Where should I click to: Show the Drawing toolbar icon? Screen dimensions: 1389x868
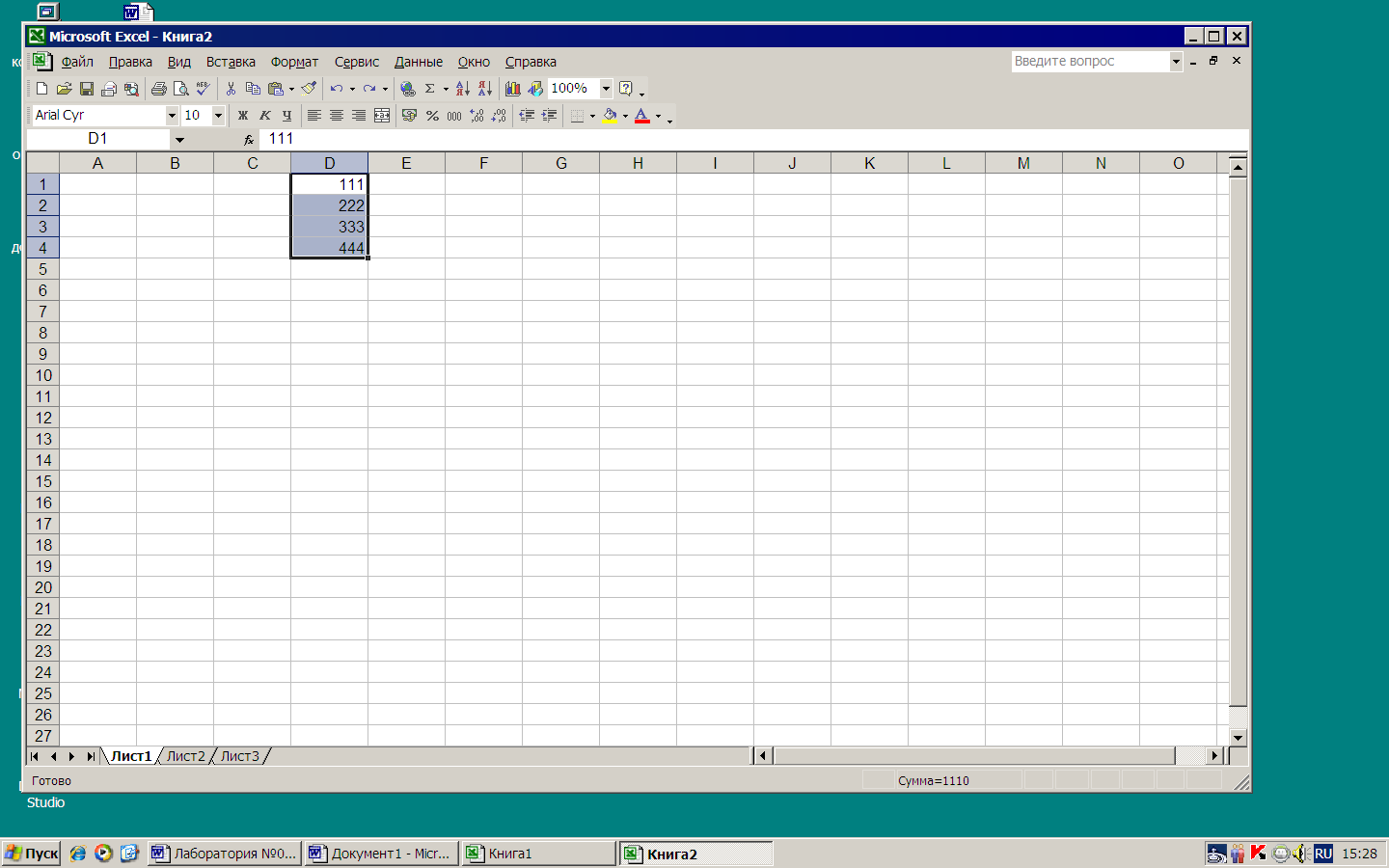tap(535, 89)
